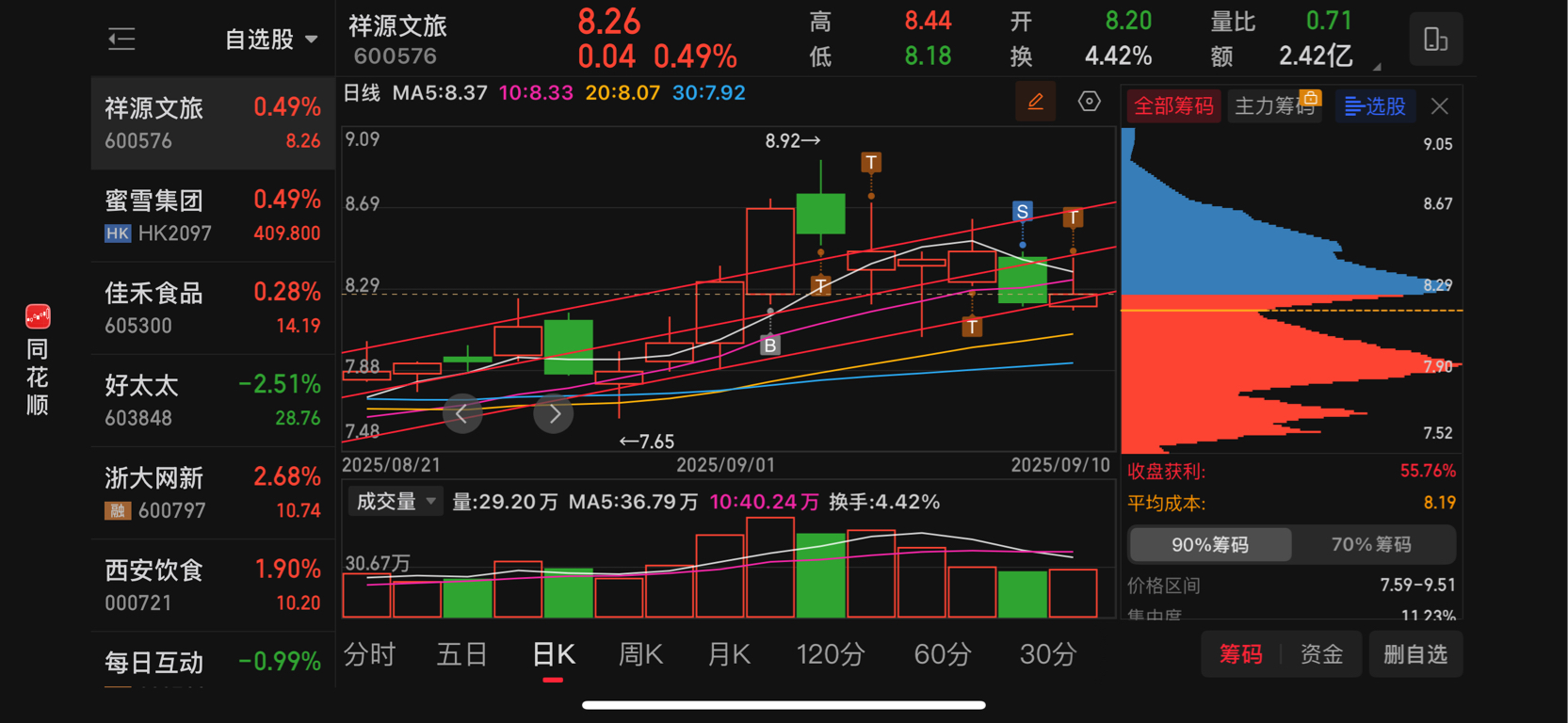
Task: Select 佳禾食品 in the watchlist
Action: pos(213,308)
